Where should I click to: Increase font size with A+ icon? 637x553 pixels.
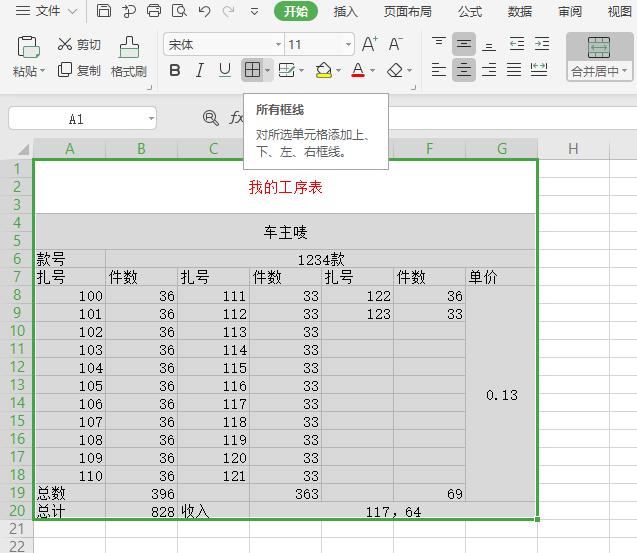click(370, 44)
